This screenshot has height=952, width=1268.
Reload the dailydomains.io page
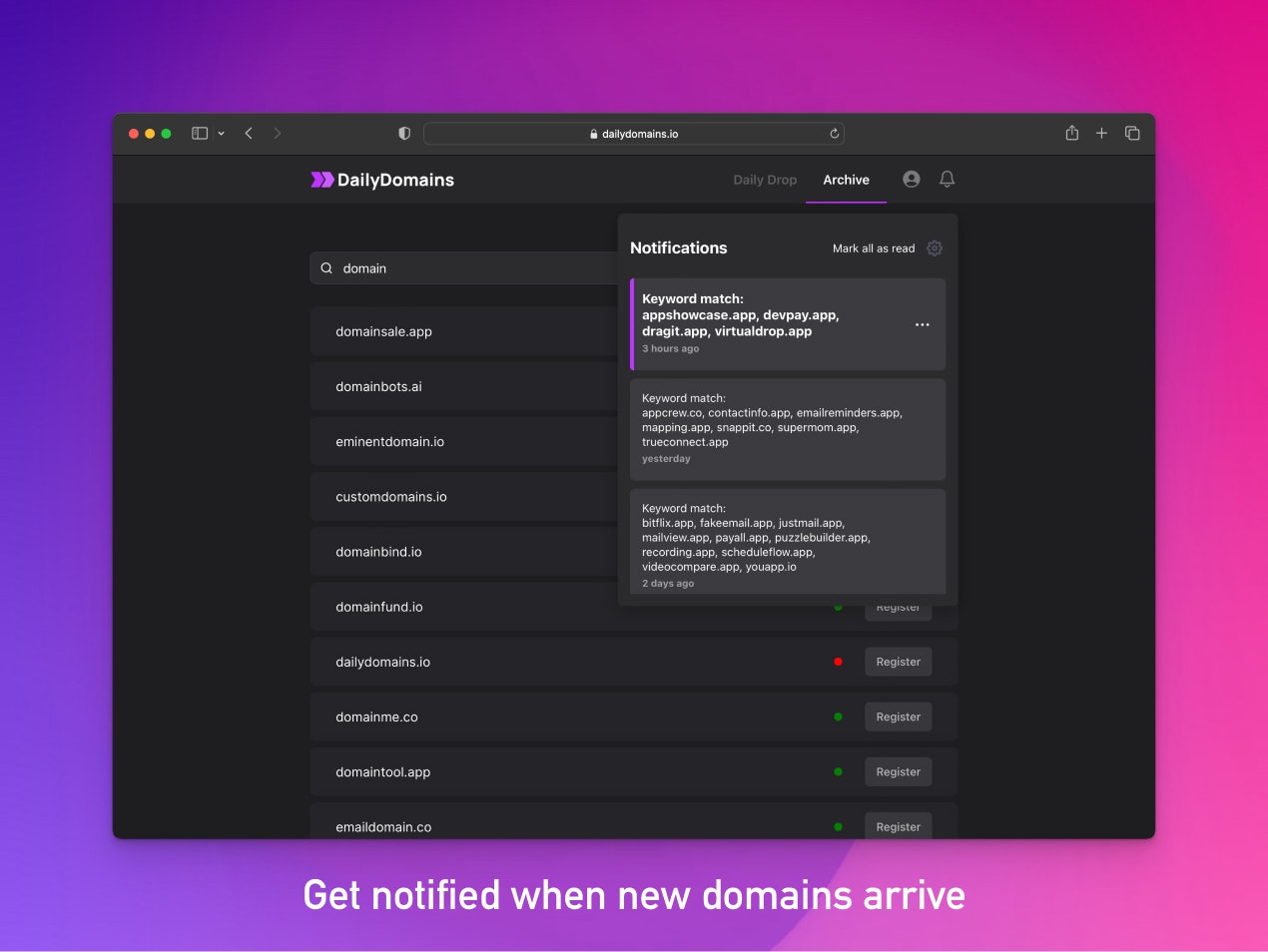(x=835, y=133)
